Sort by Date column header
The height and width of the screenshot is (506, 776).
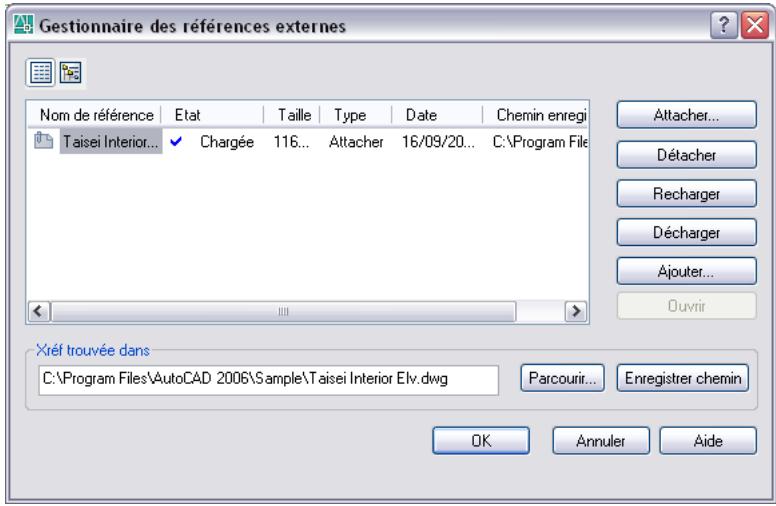click(437, 115)
